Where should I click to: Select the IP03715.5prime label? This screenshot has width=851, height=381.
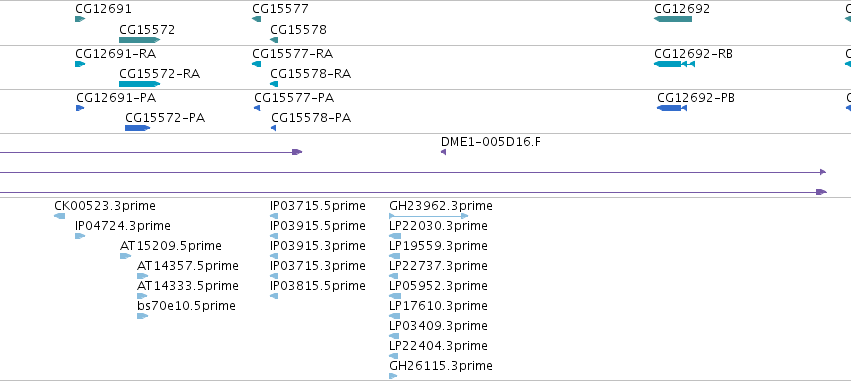318,206
